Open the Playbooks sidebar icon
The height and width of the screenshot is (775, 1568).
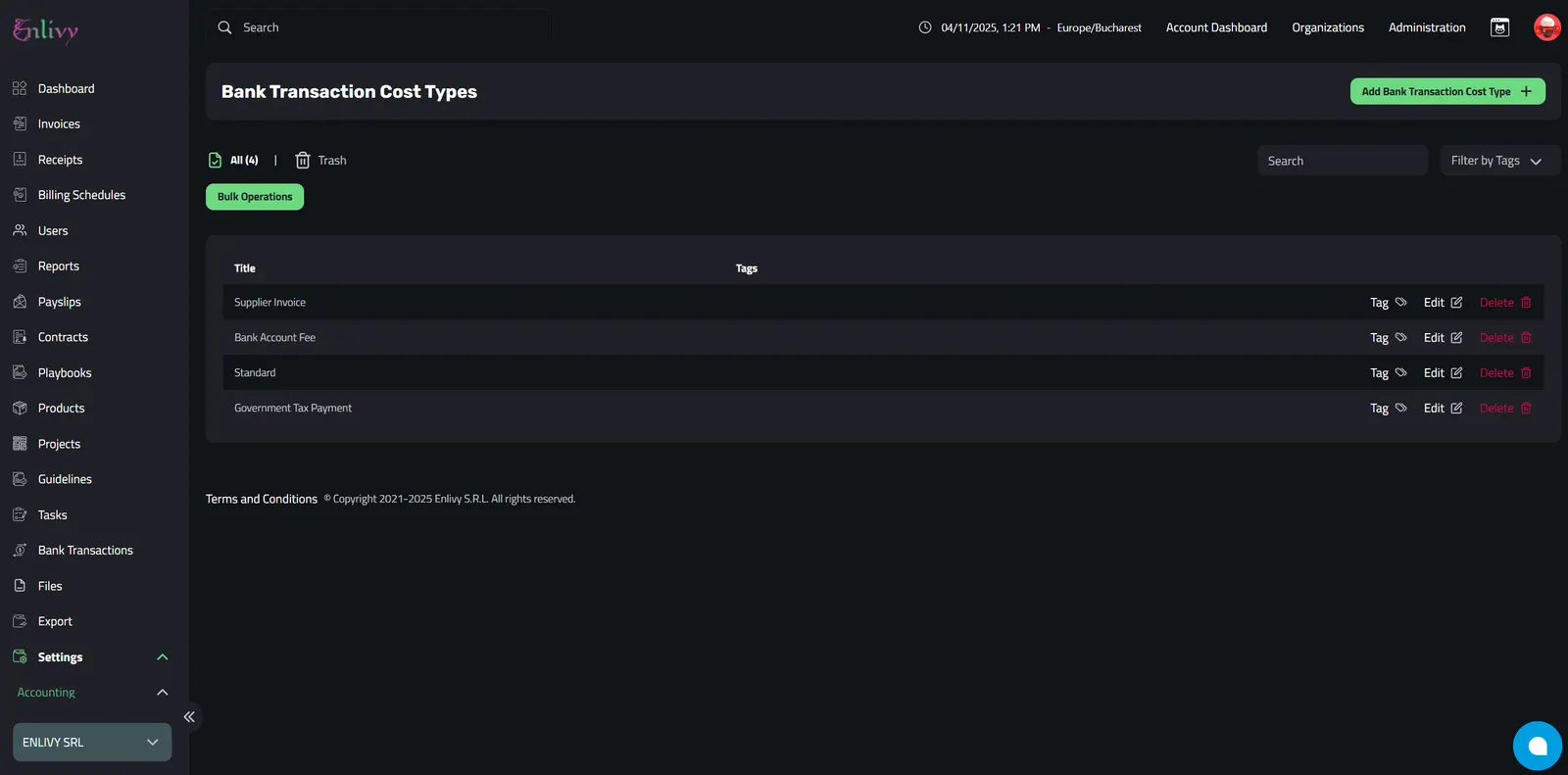coord(20,372)
